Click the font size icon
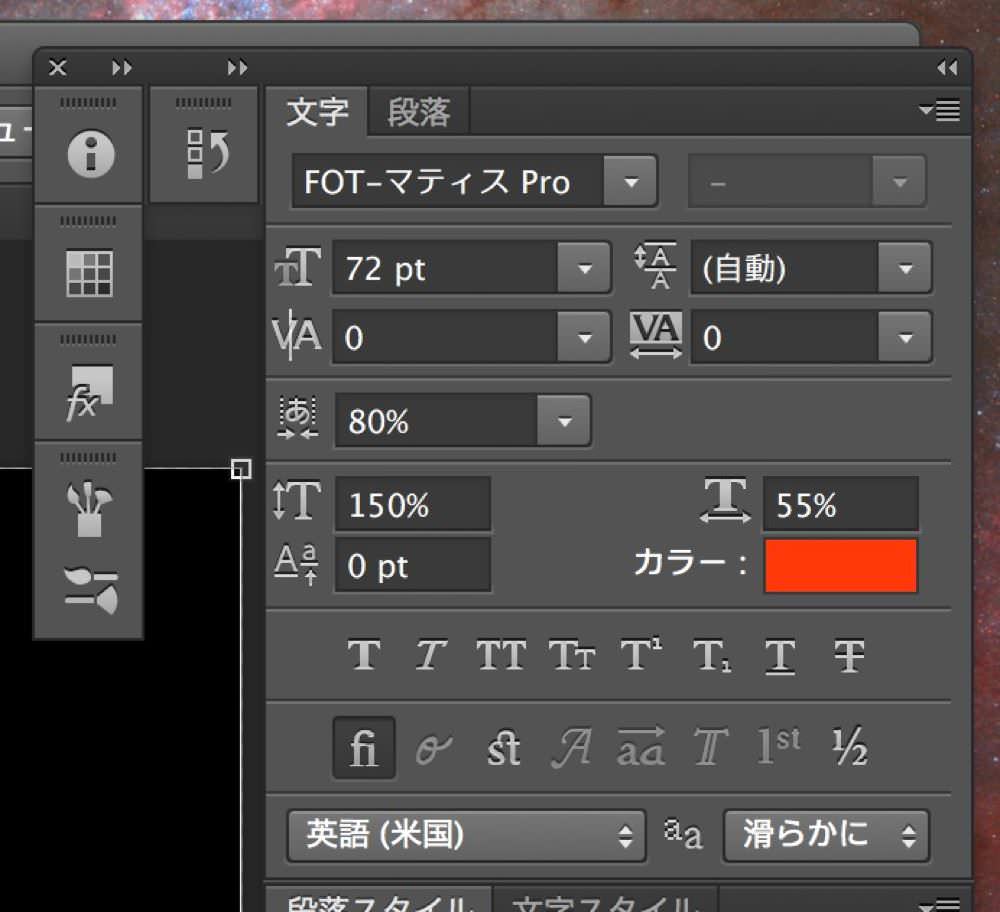 click(298, 267)
